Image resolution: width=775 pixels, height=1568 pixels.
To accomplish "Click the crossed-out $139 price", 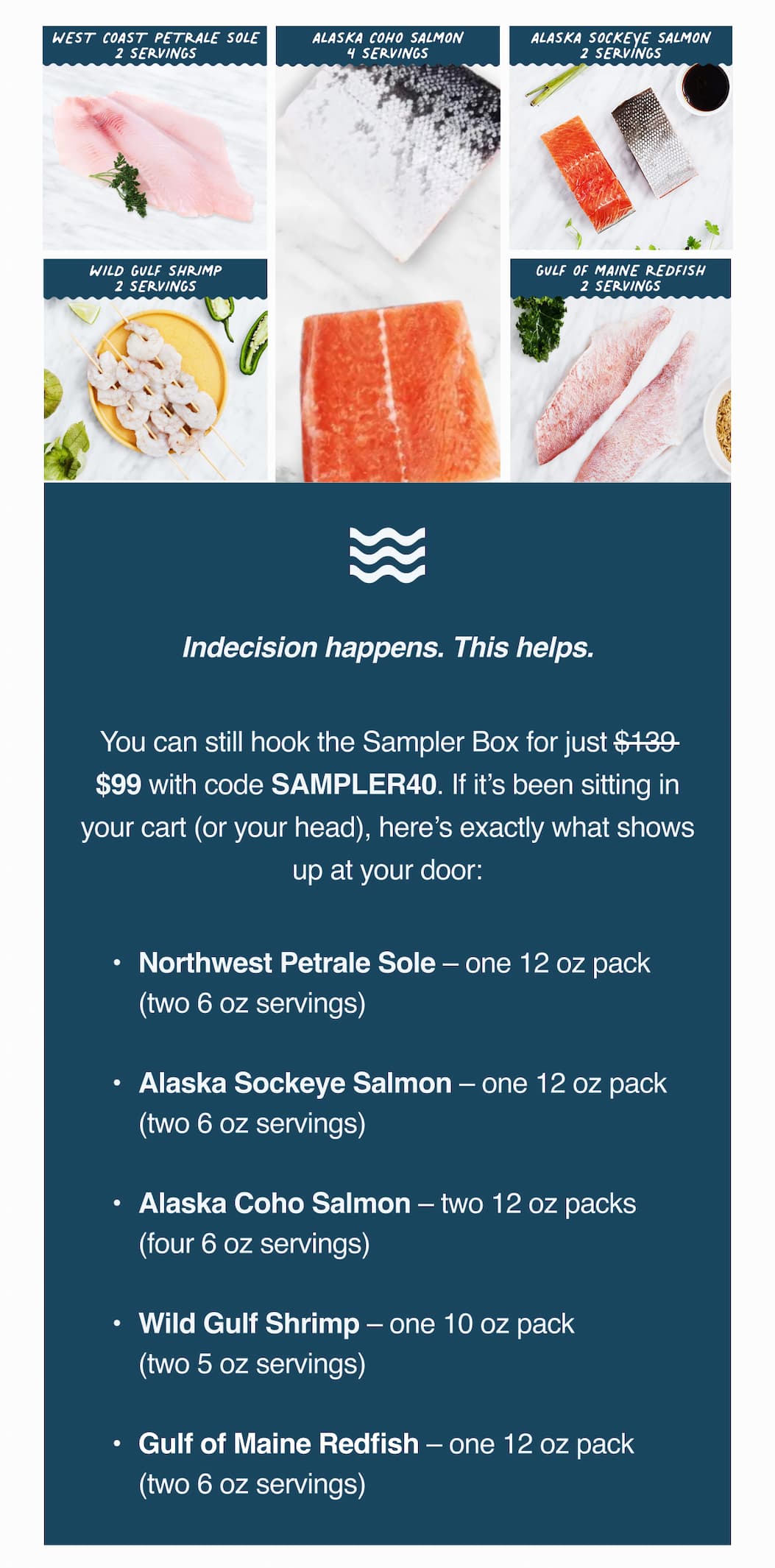I will point(646,742).
